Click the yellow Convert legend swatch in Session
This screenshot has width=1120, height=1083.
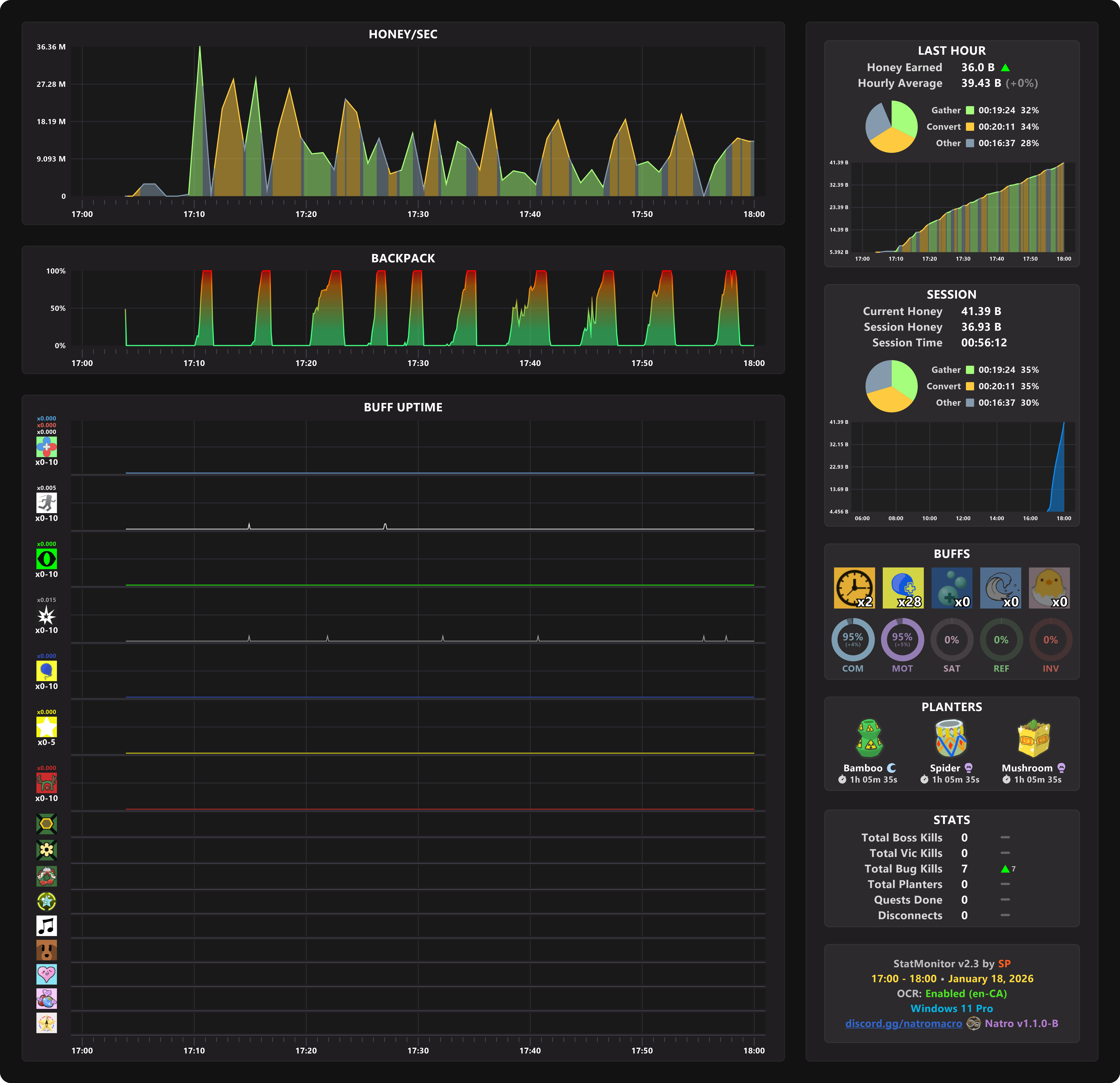tap(970, 386)
